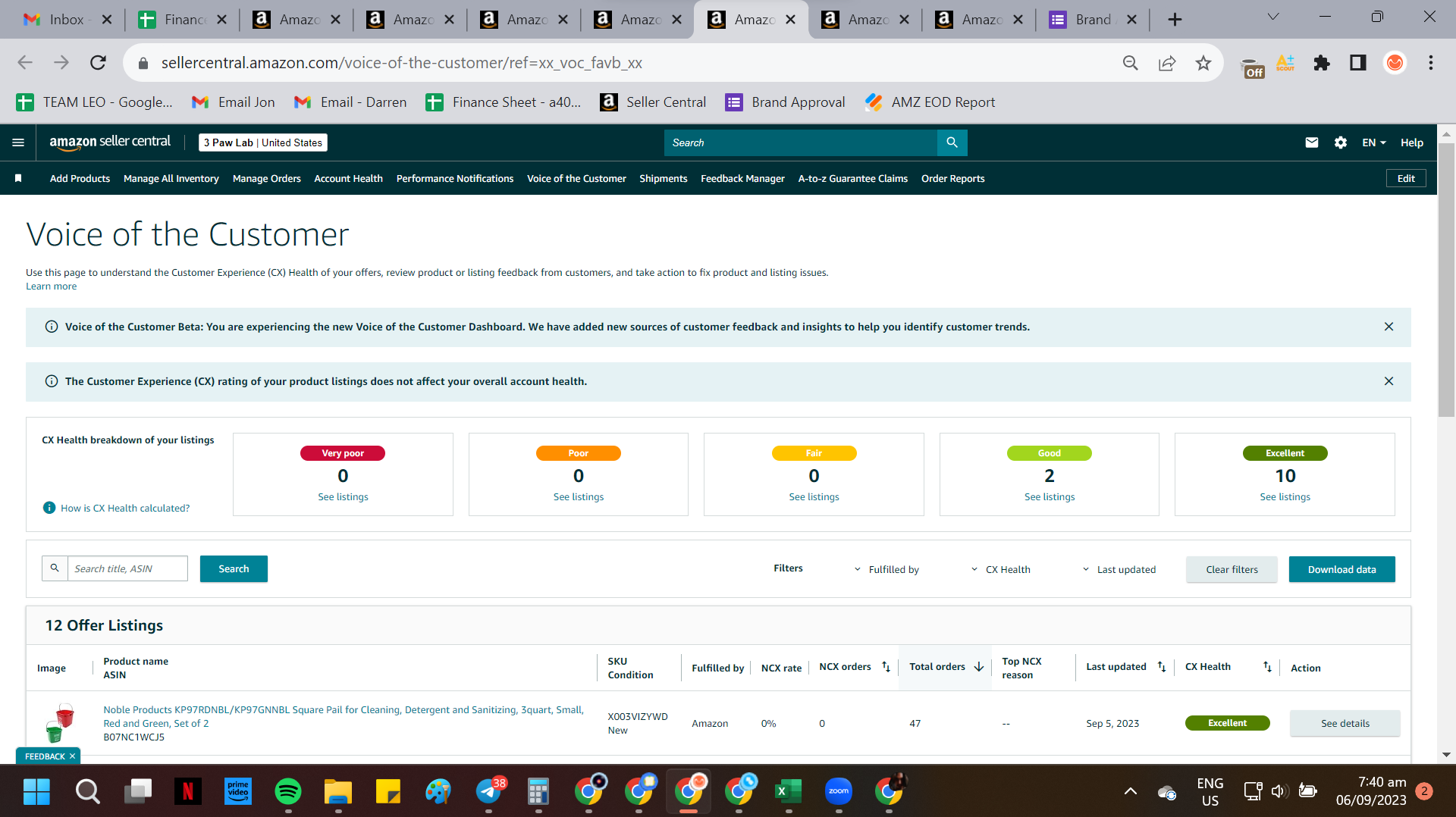Click the bookmark flag icon in nav bar
The width and height of the screenshot is (1456, 817).
18,178
